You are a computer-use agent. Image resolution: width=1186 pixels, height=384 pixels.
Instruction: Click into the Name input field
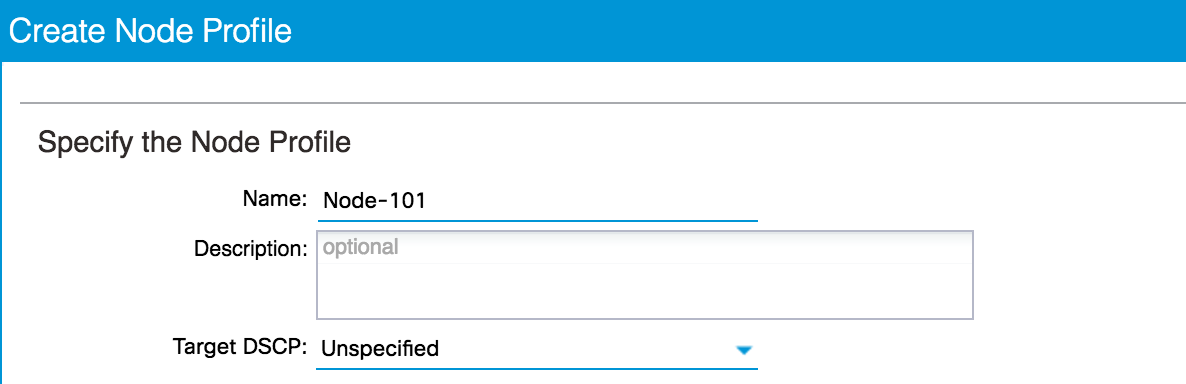click(x=537, y=200)
